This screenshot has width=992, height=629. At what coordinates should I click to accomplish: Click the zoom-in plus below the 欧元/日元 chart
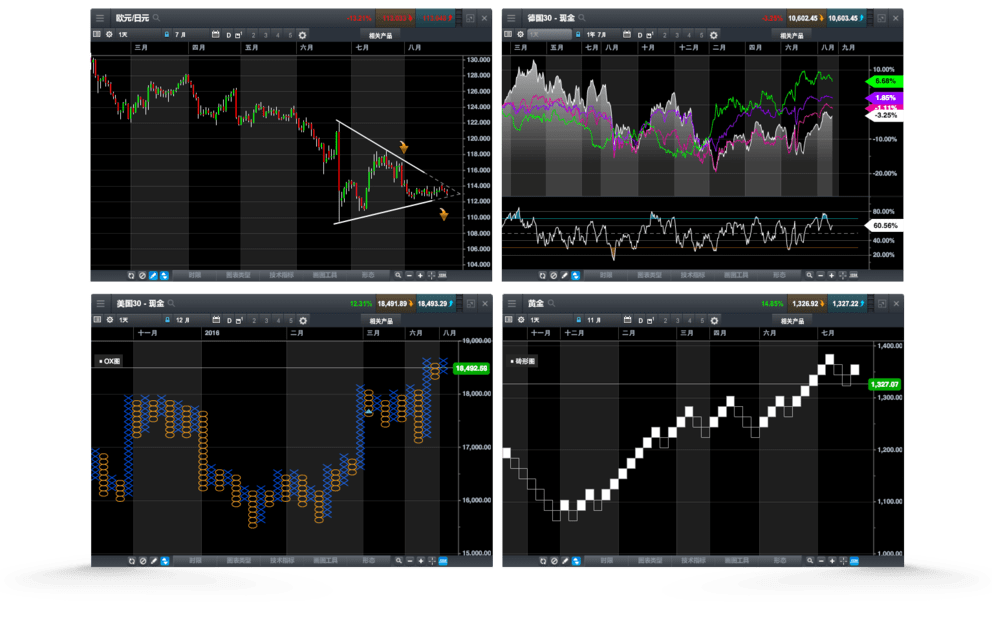click(420, 275)
